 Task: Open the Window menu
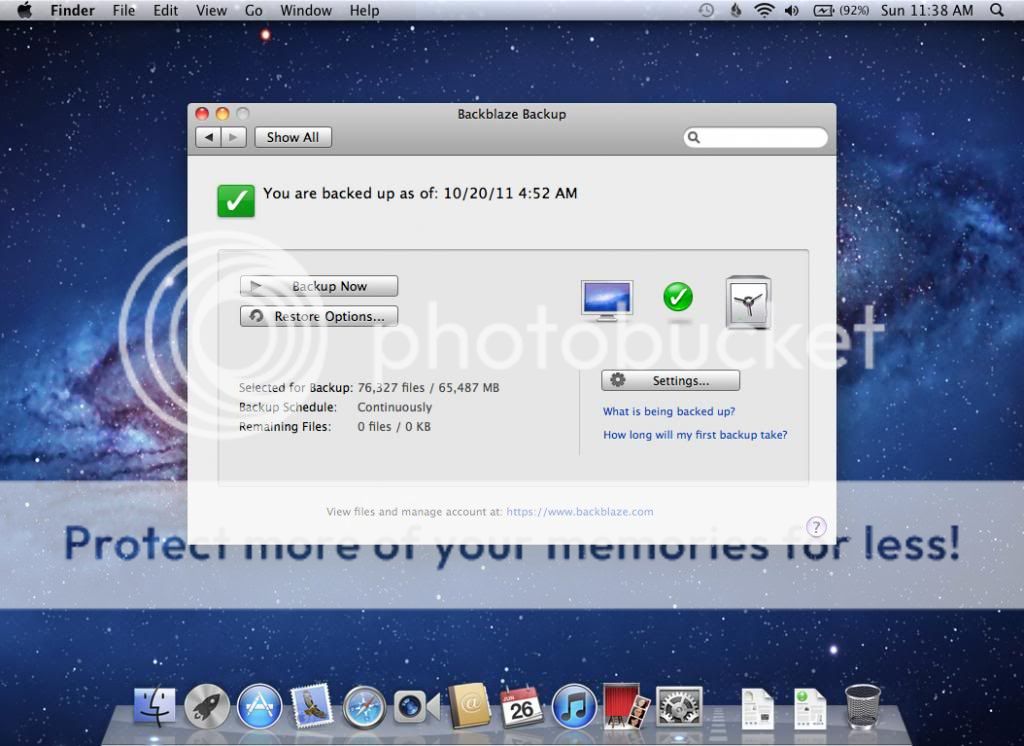click(x=306, y=10)
